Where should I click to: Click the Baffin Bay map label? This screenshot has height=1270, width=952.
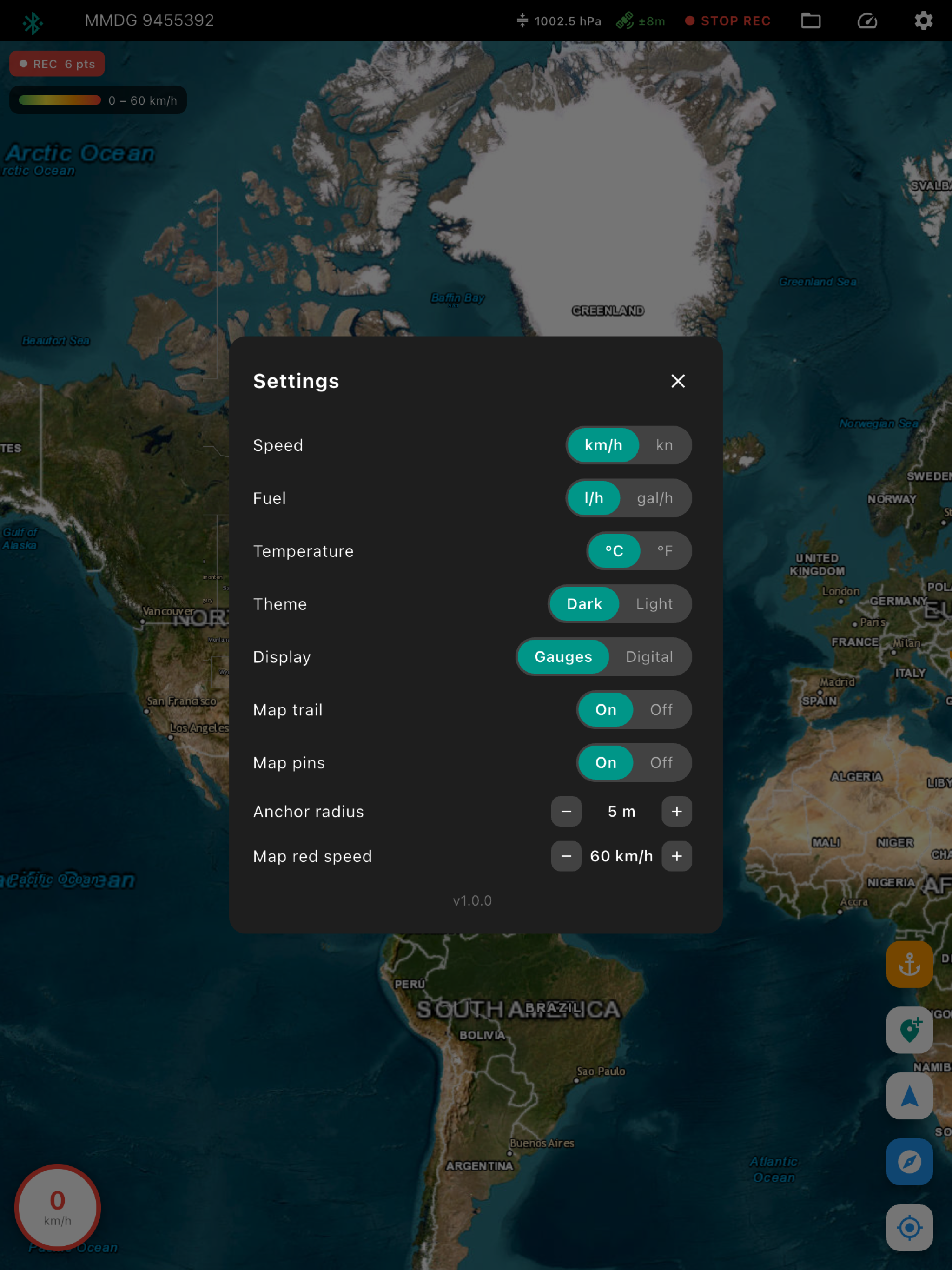click(457, 298)
